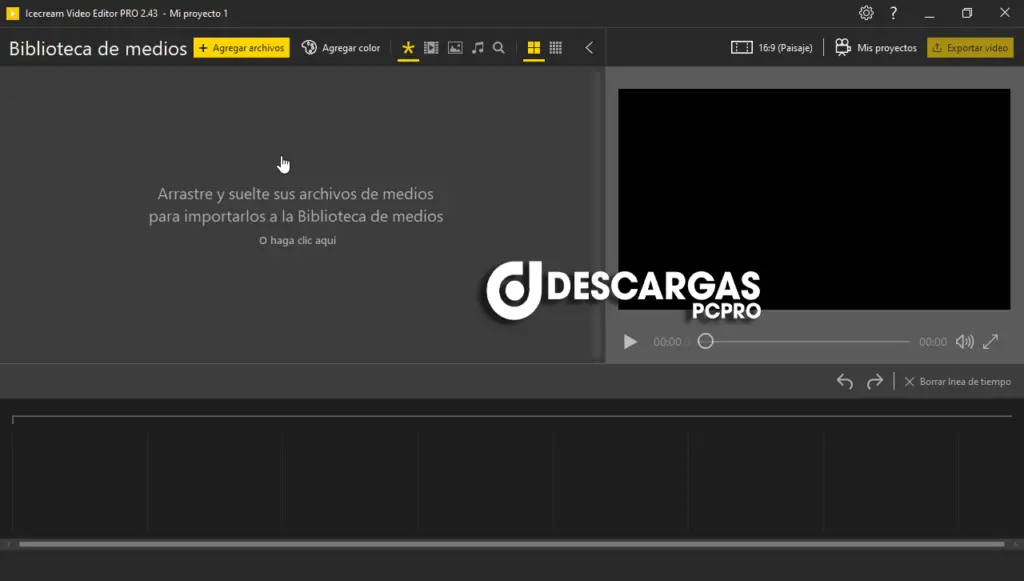Screen dimensions: 1024x581
Task: Open Mis proyectos list
Action: 875,48
